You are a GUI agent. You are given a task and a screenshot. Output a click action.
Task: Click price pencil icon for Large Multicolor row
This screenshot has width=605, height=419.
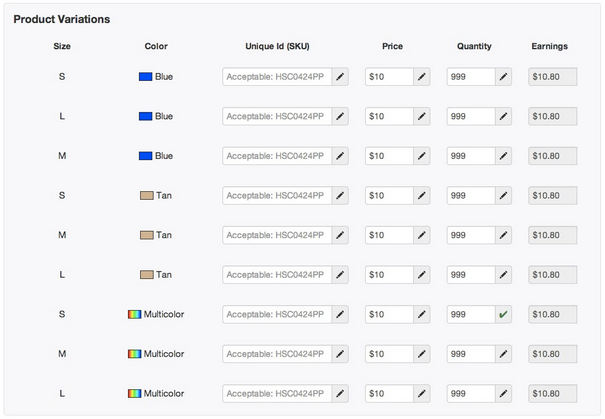click(x=421, y=394)
